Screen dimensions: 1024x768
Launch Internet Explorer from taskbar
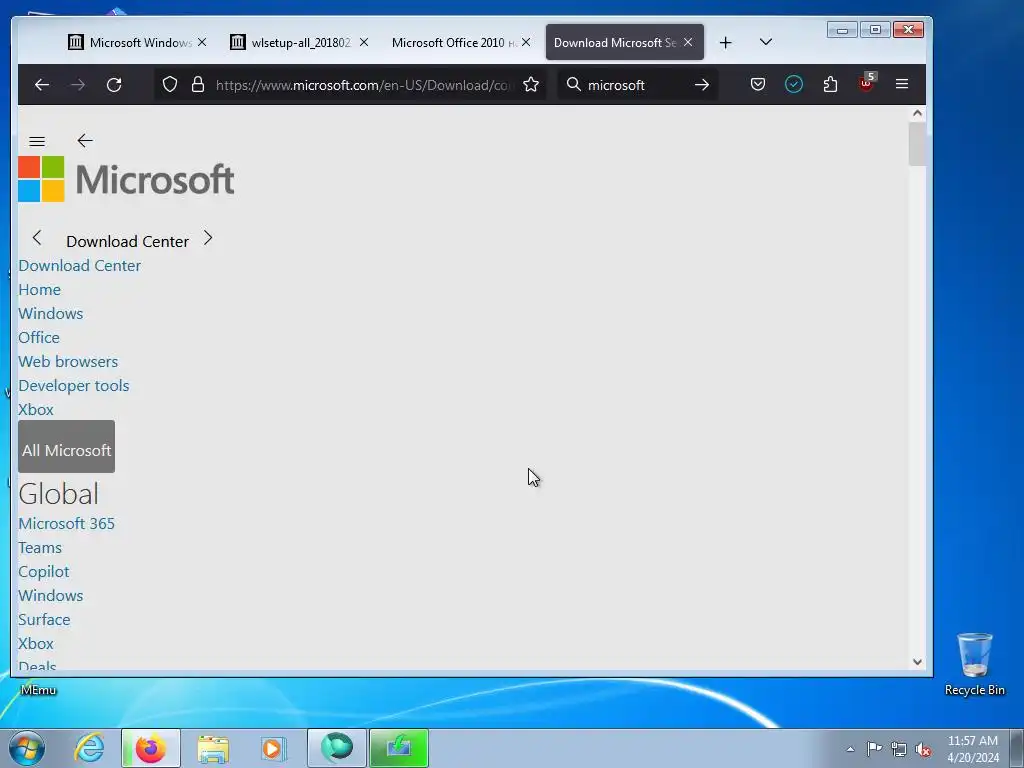89,748
